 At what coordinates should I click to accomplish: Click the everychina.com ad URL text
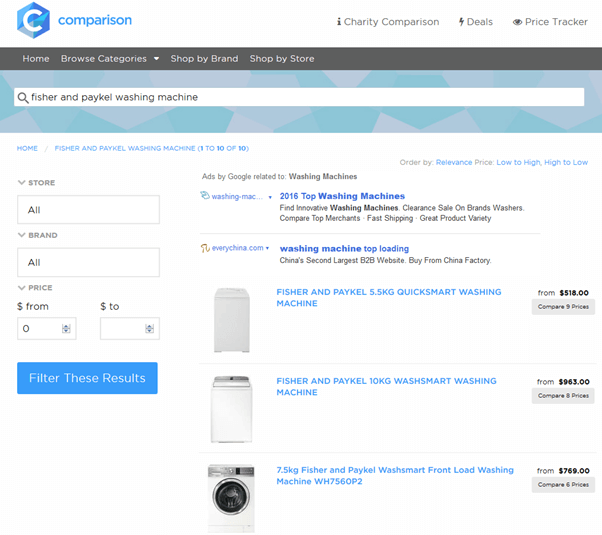coord(238,248)
